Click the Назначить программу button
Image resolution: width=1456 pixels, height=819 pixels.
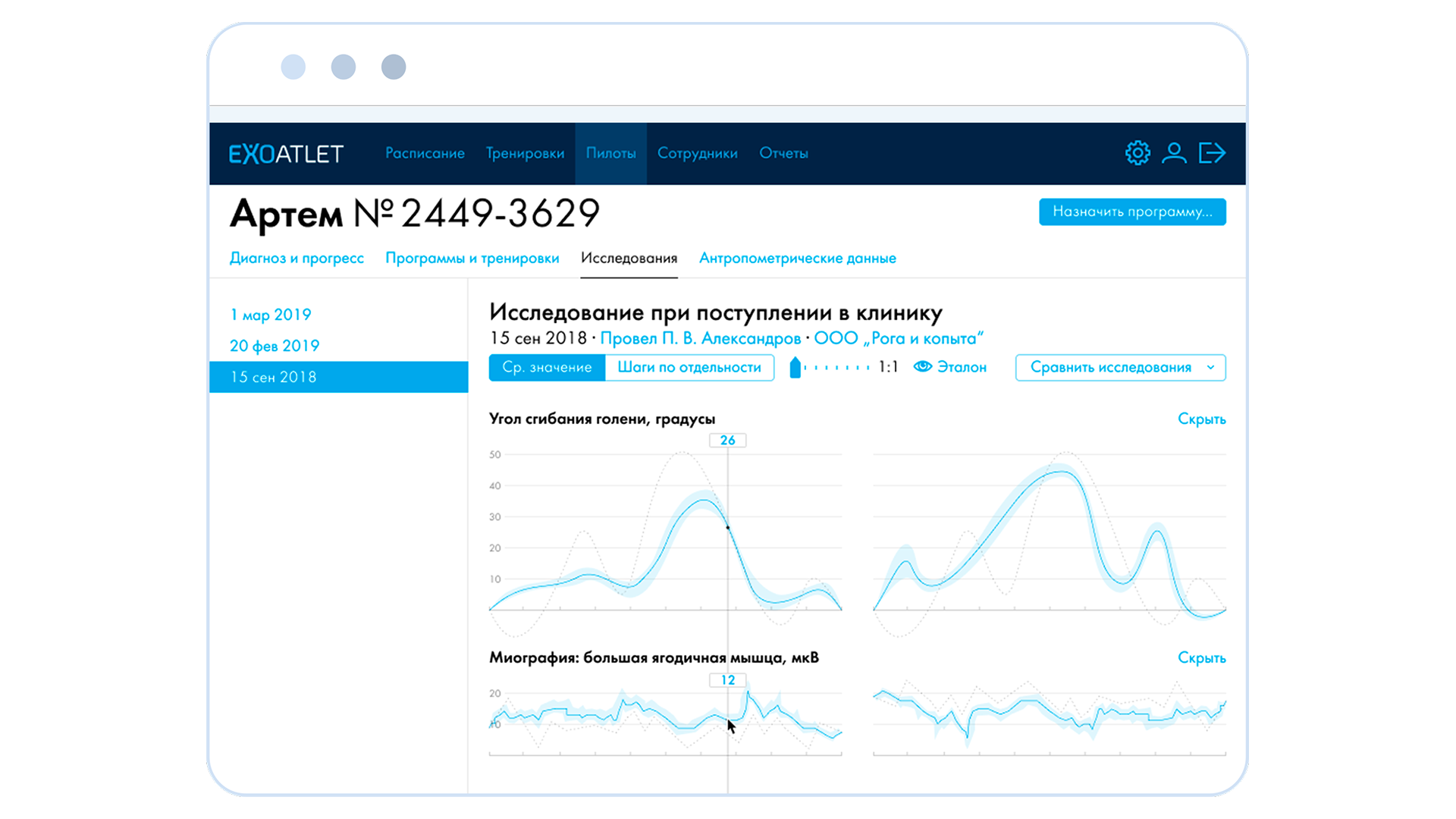click(1132, 212)
